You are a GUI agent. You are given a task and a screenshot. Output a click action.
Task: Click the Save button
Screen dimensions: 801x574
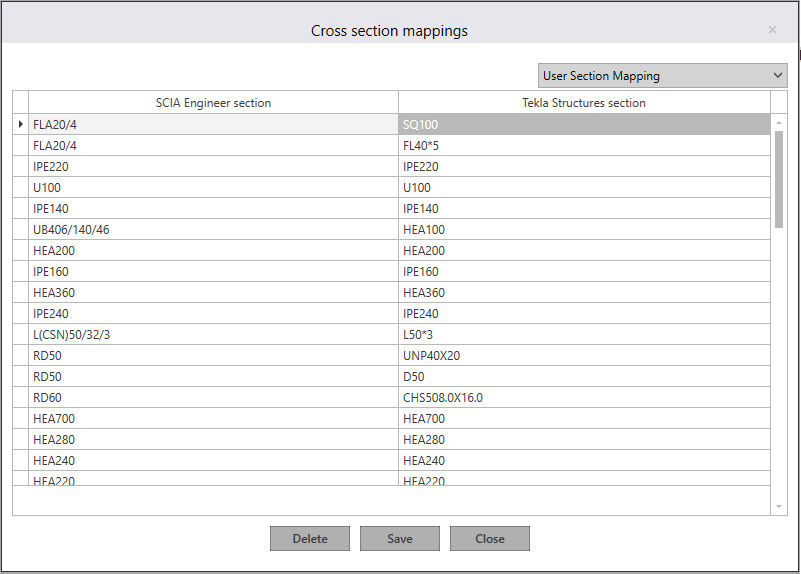(x=399, y=539)
